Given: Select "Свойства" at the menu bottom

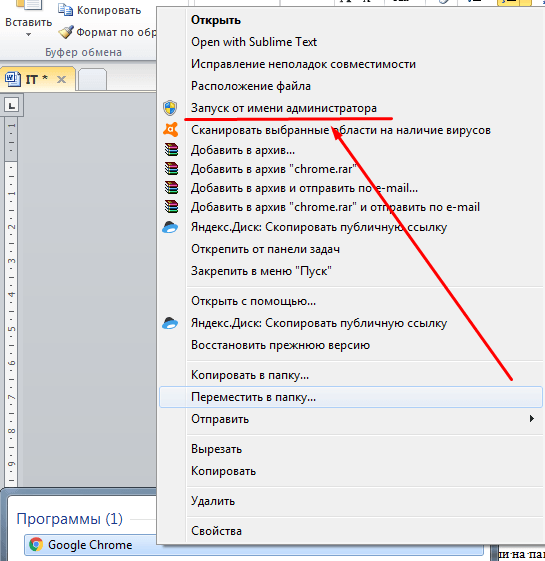Looking at the screenshot, I should pos(216,531).
